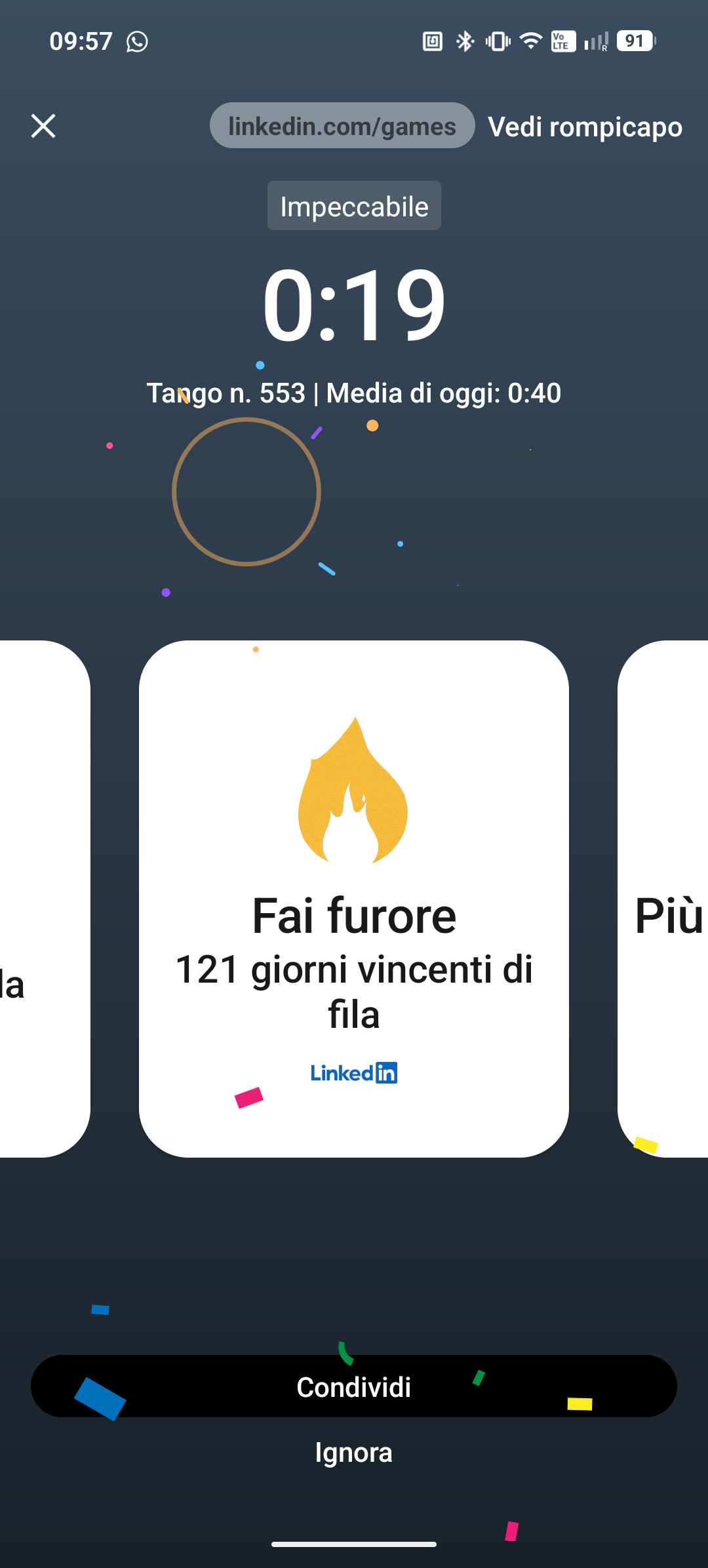
Task: Tap the bottom navigation gesture bar
Action: pyautogui.click(x=354, y=1544)
